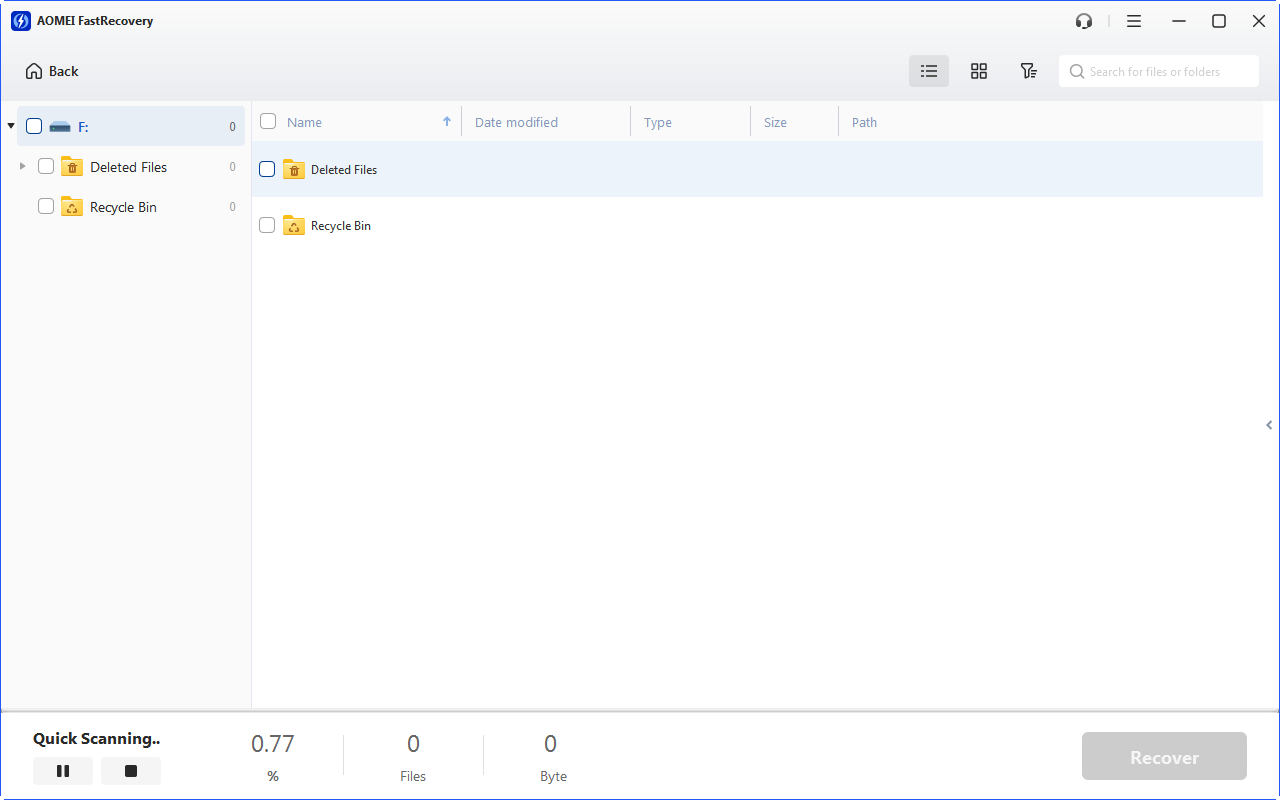
Task: Click the Name column sort arrow
Action: pyautogui.click(x=447, y=121)
